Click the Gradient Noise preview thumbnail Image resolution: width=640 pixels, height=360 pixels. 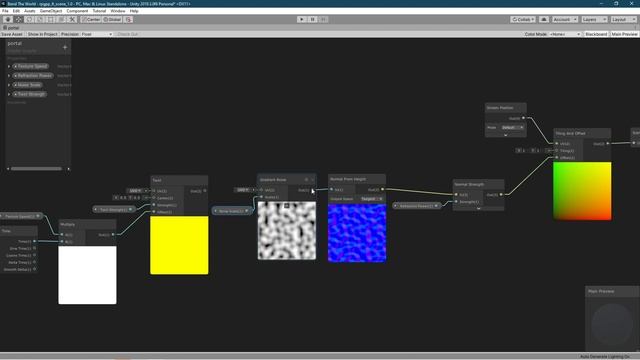(287, 230)
